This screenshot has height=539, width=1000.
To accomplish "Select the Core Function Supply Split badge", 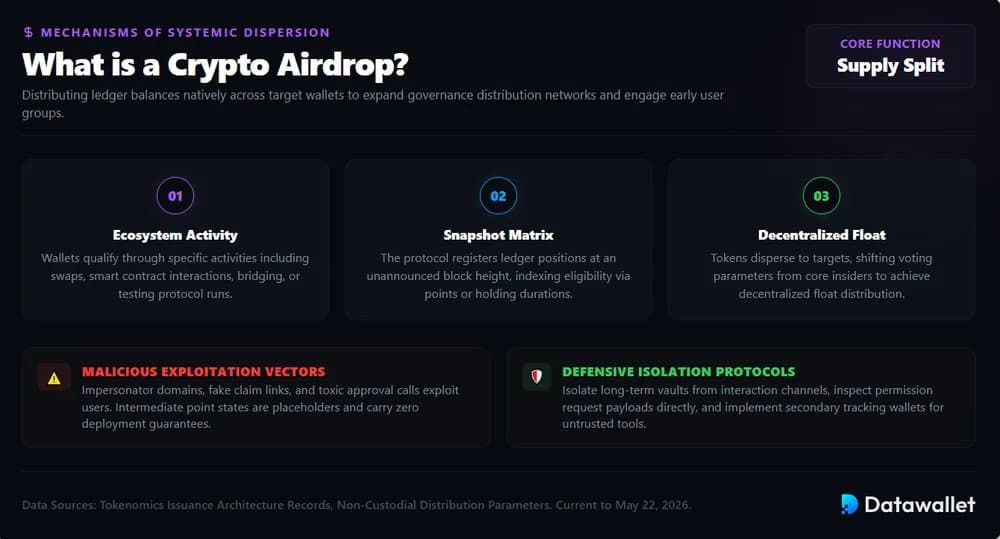I will click(x=890, y=56).
